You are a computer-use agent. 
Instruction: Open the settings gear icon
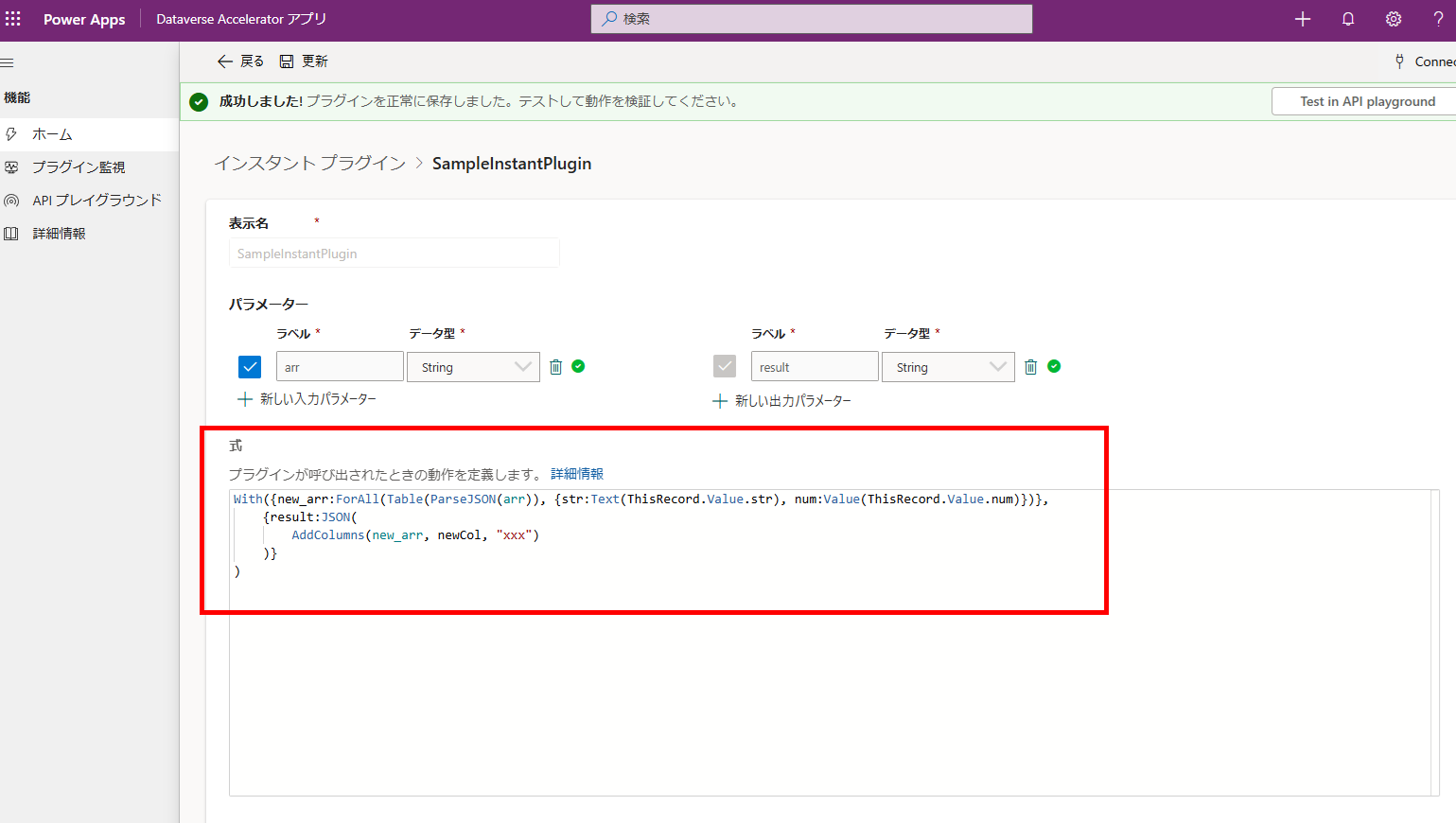coord(1394,19)
